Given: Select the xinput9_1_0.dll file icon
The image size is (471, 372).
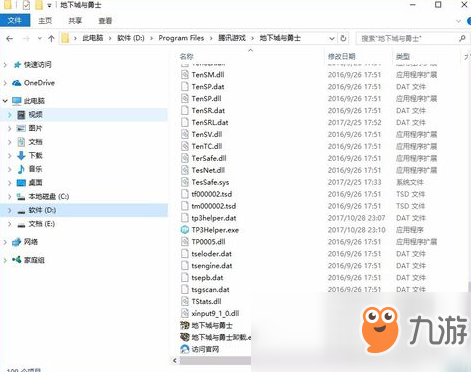Looking at the screenshot, I should (x=185, y=313).
